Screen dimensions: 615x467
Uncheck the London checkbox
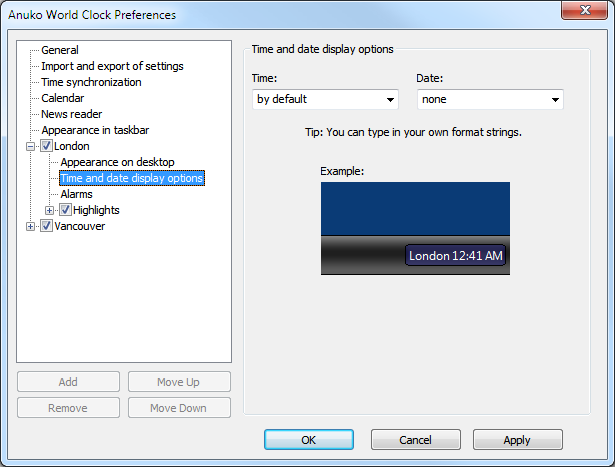pyautogui.click(x=46, y=146)
